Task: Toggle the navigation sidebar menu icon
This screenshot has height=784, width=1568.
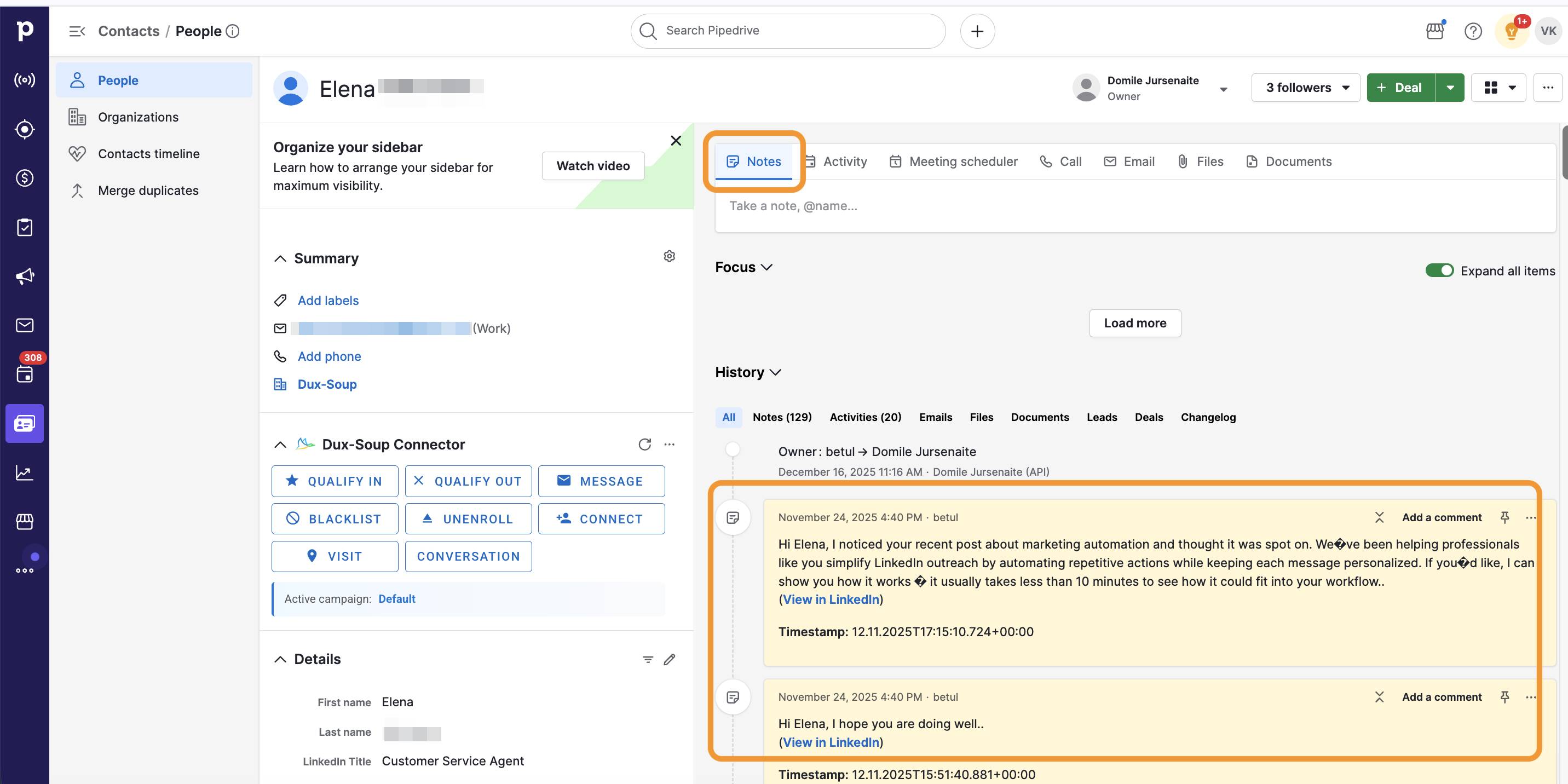Action: tap(77, 31)
